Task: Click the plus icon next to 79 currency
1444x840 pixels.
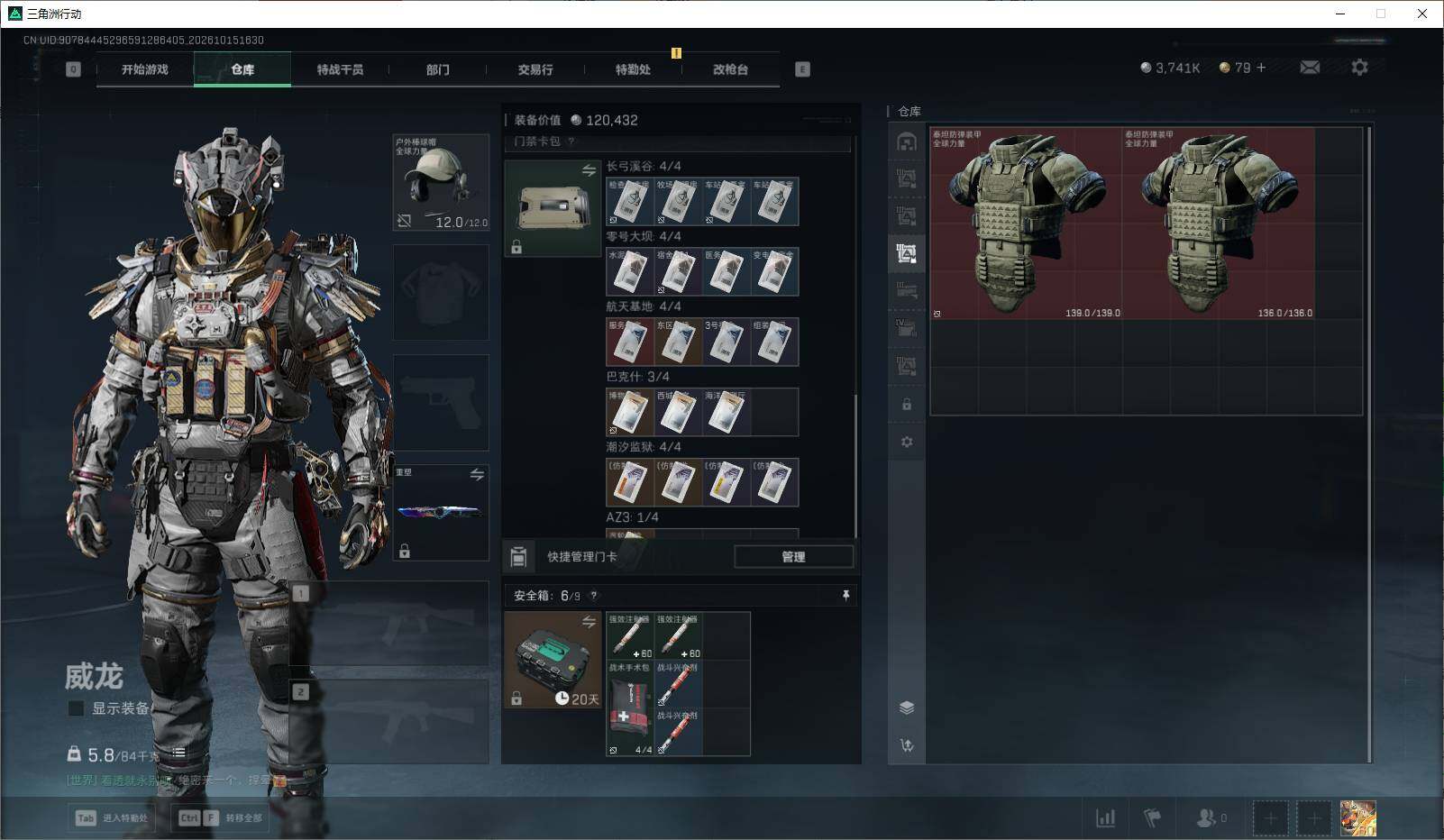Action: click(1260, 68)
